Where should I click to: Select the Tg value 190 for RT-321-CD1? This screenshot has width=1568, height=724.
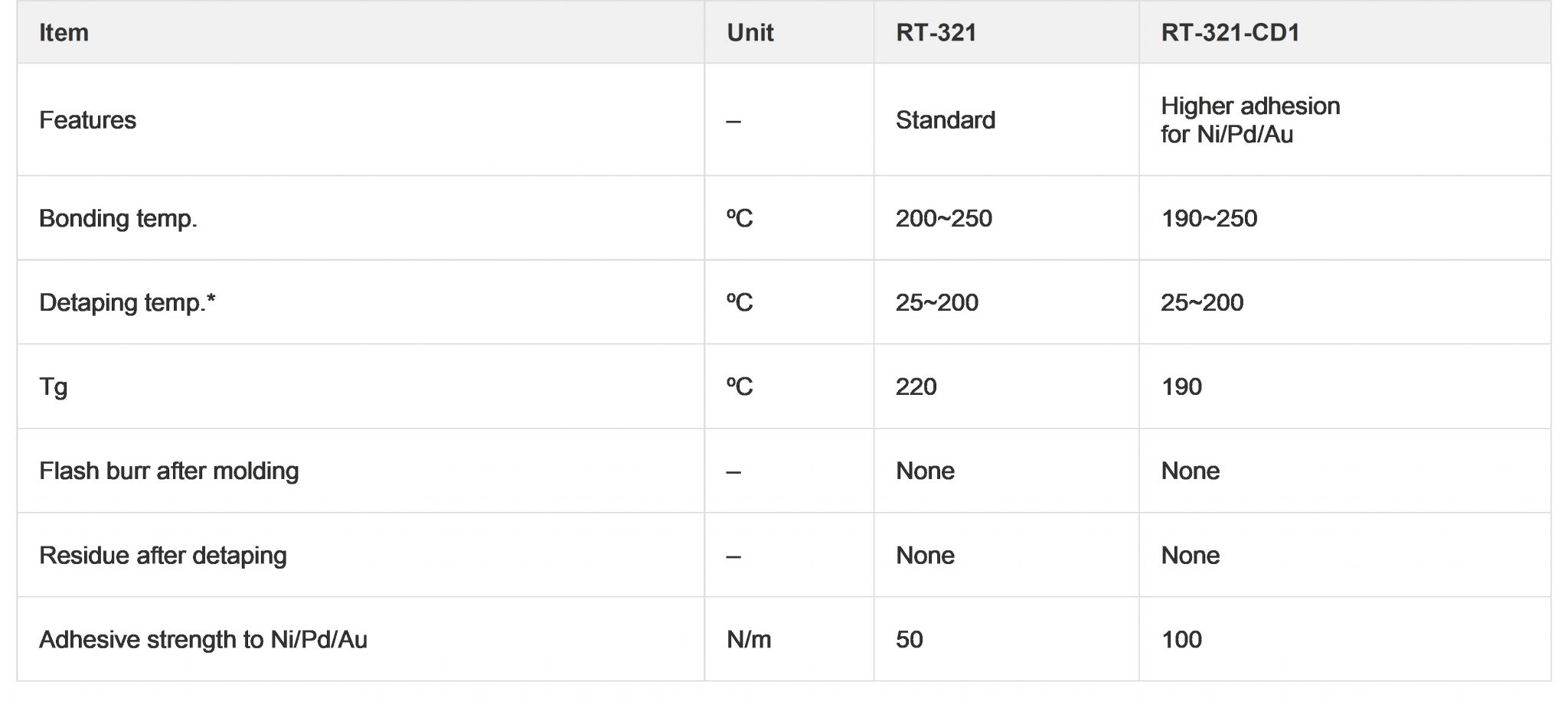(x=1181, y=387)
